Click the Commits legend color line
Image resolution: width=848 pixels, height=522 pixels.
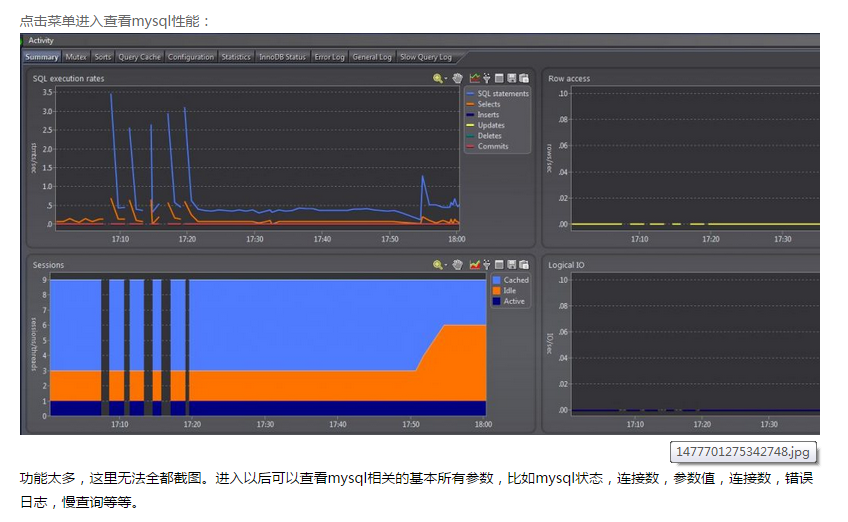(x=470, y=146)
